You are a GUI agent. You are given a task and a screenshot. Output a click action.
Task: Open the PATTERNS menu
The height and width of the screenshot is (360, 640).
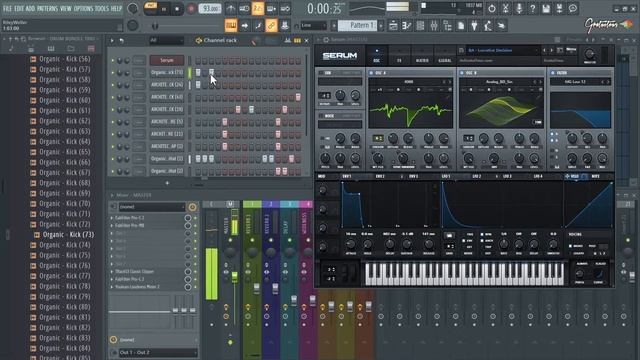(x=47, y=8)
